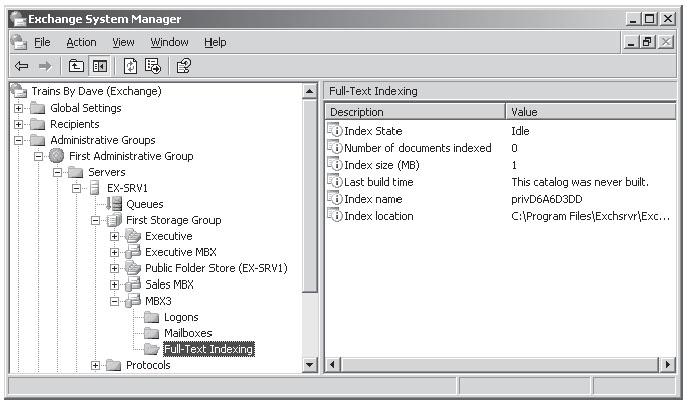This screenshot has width=687, height=404.
Task: Select the Logons tree item
Action: [181, 317]
